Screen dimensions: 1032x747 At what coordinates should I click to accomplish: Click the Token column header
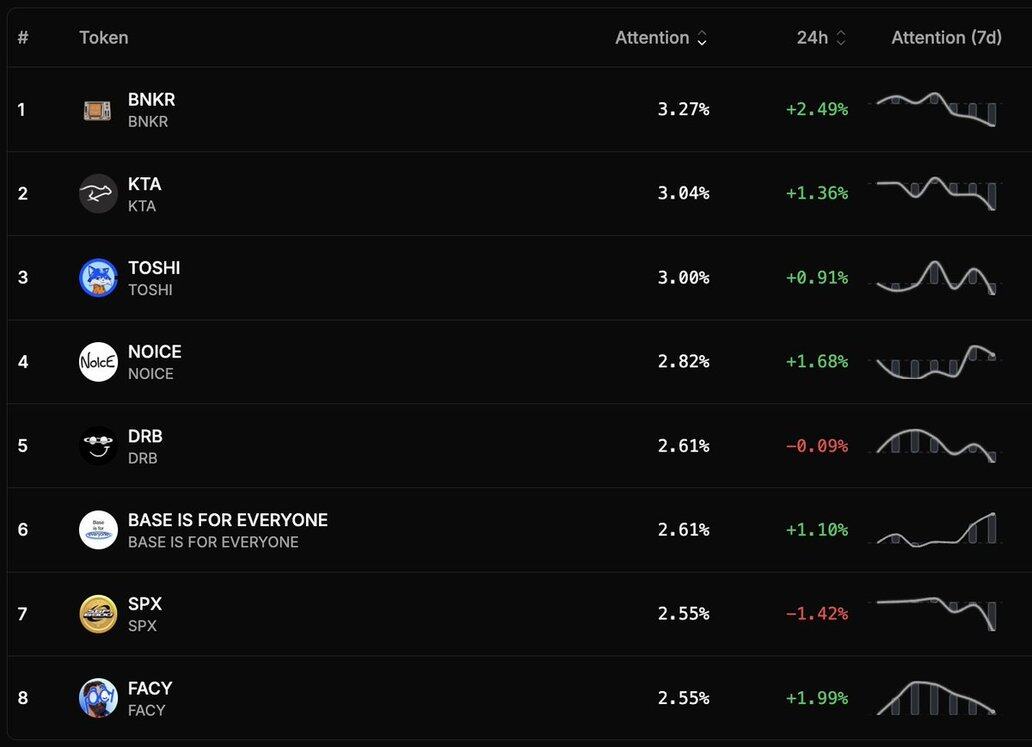(104, 38)
